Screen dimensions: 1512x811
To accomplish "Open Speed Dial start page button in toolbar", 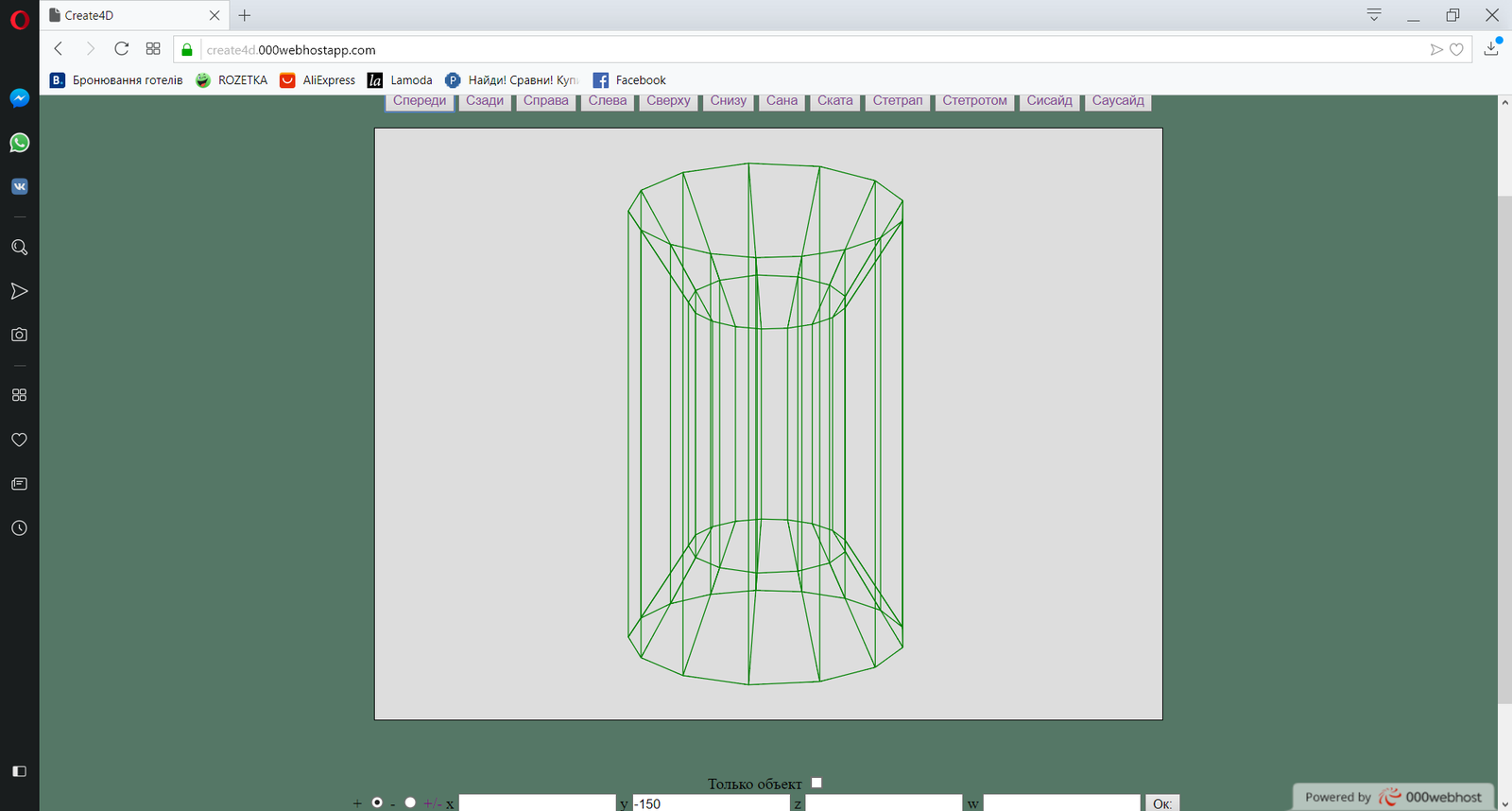I will [153, 49].
